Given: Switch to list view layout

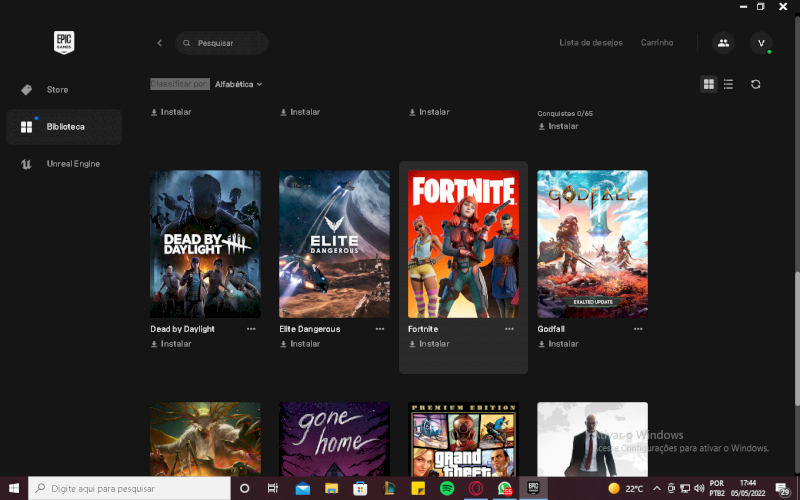Looking at the screenshot, I should pos(729,84).
